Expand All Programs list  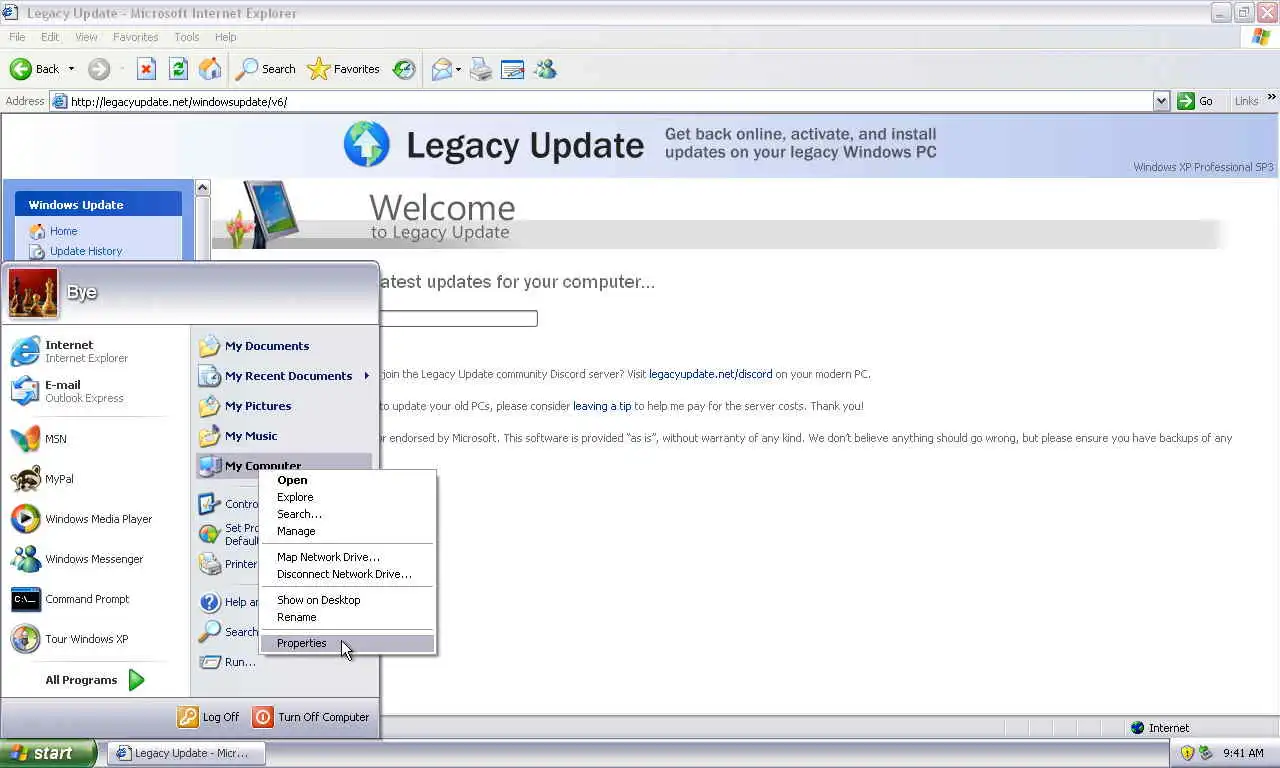click(96, 680)
